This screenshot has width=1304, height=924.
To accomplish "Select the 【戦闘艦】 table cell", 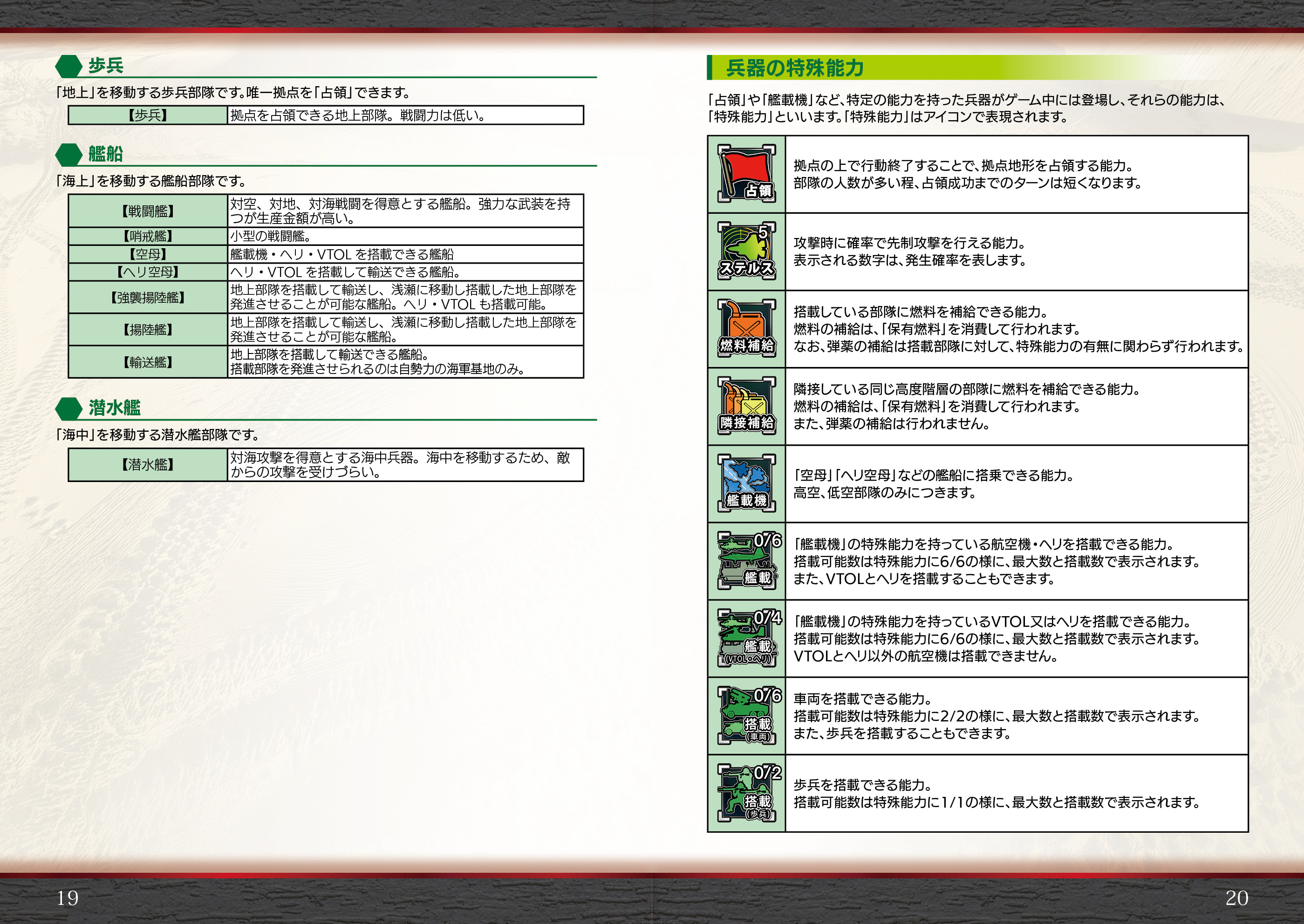I will tap(148, 211).
